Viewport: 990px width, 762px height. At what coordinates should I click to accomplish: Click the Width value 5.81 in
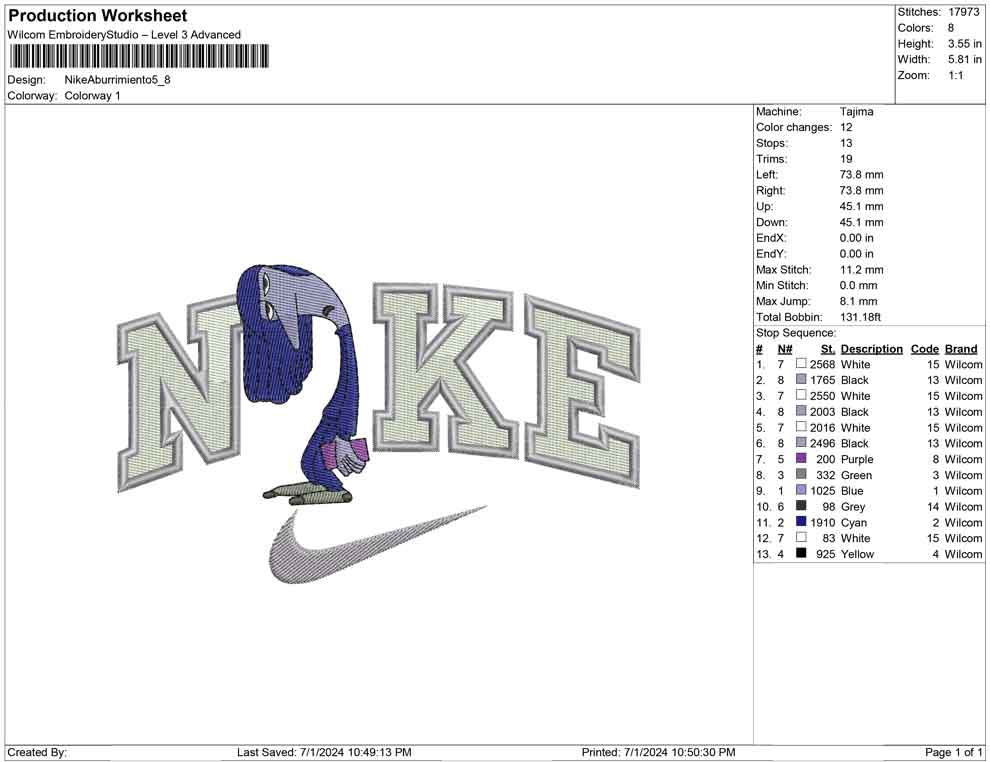click(965, 59)
